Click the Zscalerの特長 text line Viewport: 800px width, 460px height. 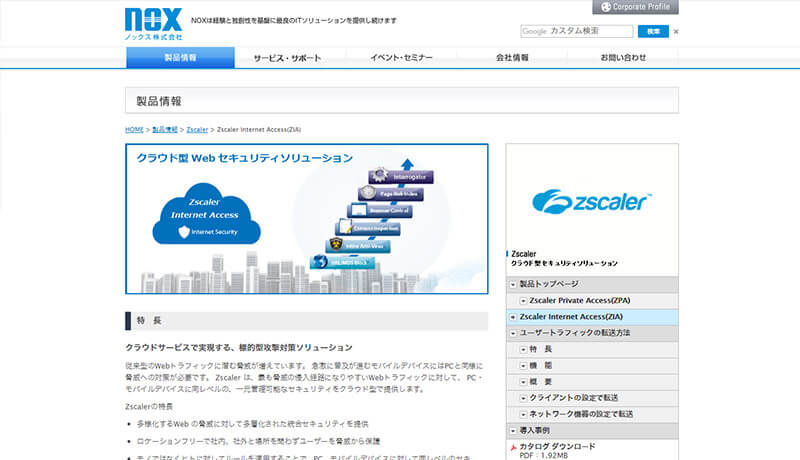pos(149,406)
